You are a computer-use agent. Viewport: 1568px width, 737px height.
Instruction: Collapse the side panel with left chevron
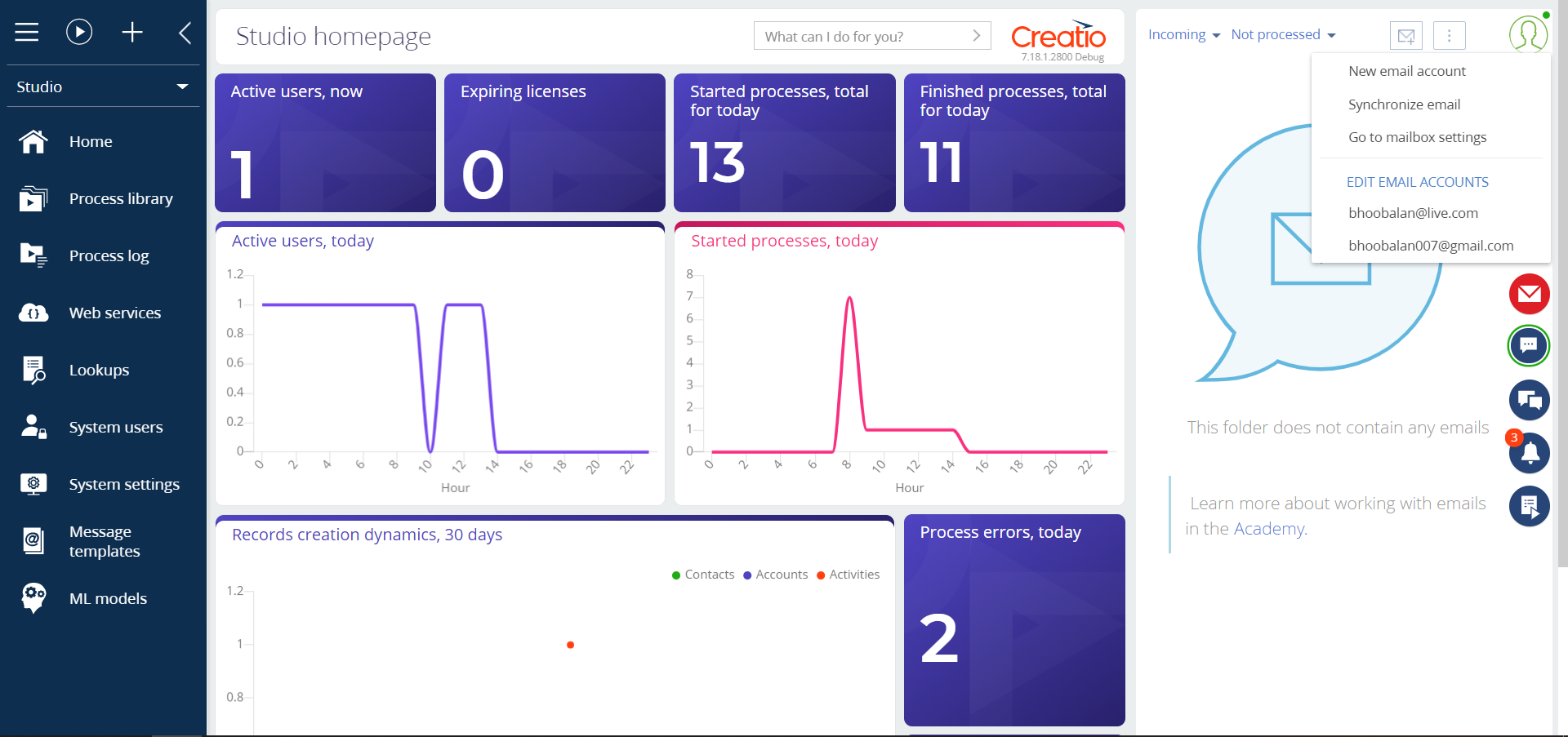tap(185, 33)
